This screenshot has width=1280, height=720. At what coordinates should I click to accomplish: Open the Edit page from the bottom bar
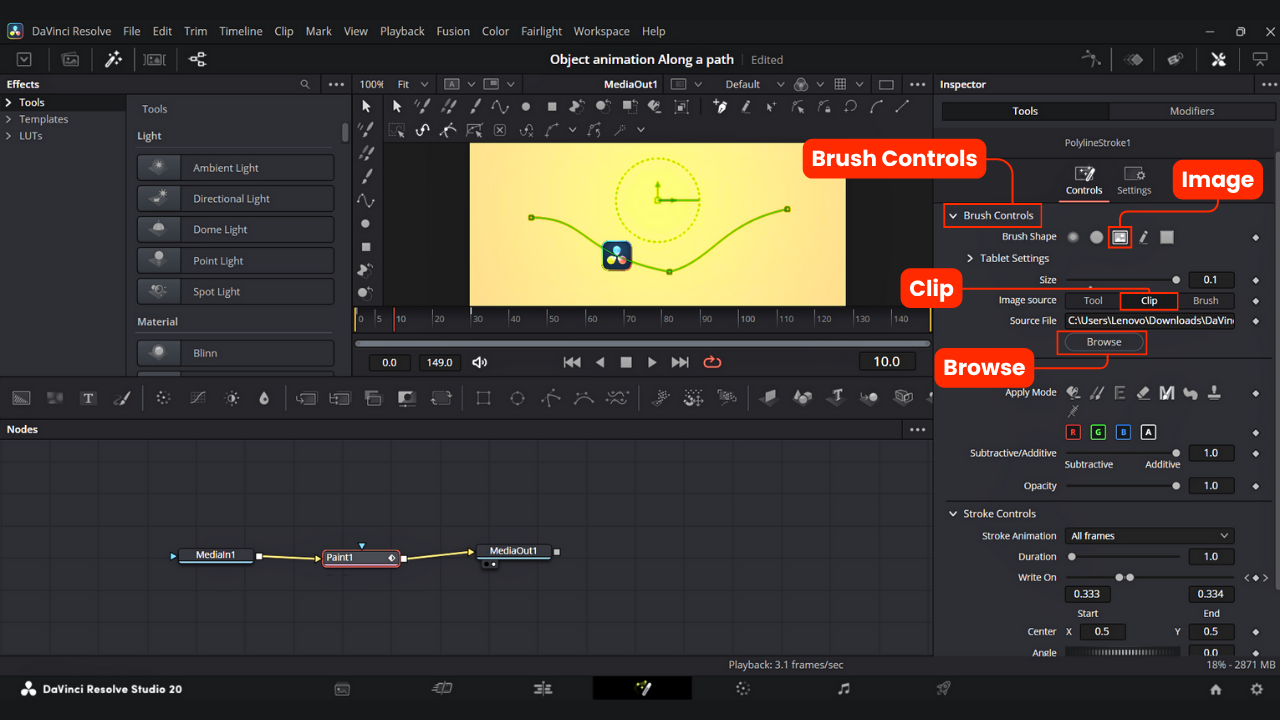click(543, 688)
